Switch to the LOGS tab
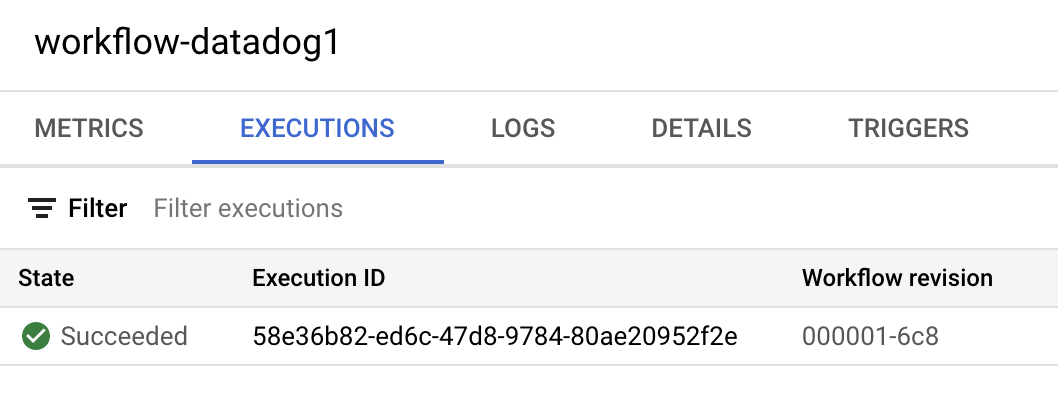Viewport: 1058px width, 408px height. click(523, 128)
